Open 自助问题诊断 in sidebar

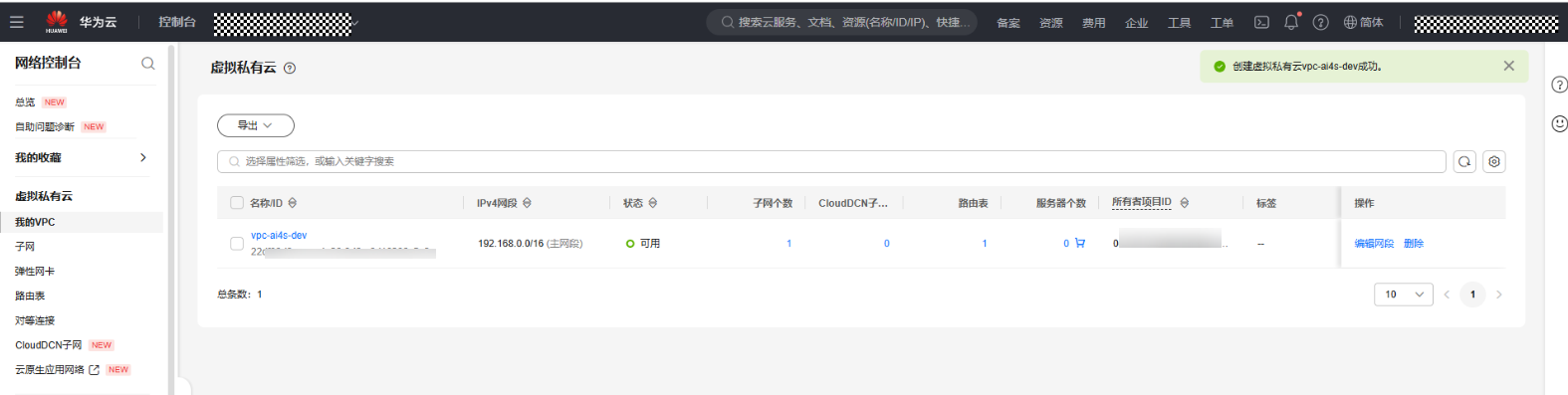pyautogui.click(x=45, y=127)
